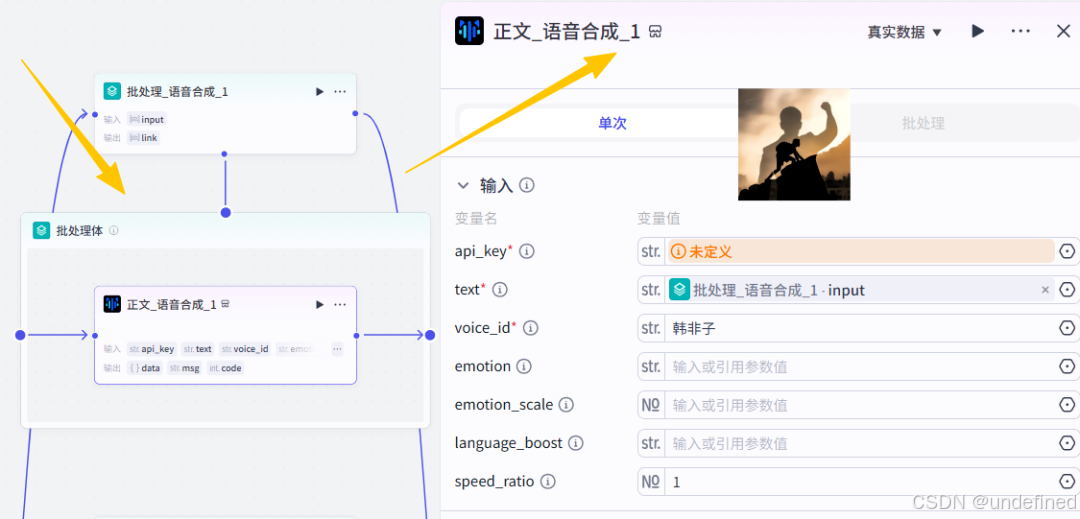Click the 正文_语音合成_1 node audio icon on canvas
Image resolution: width=1080 pixels, height=519 pixels.
click(x=112, y=304)
